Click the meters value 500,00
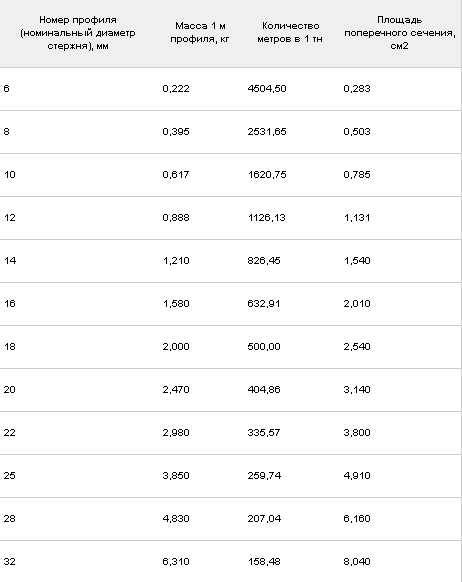The image size is (462, 582). point(264,347)
